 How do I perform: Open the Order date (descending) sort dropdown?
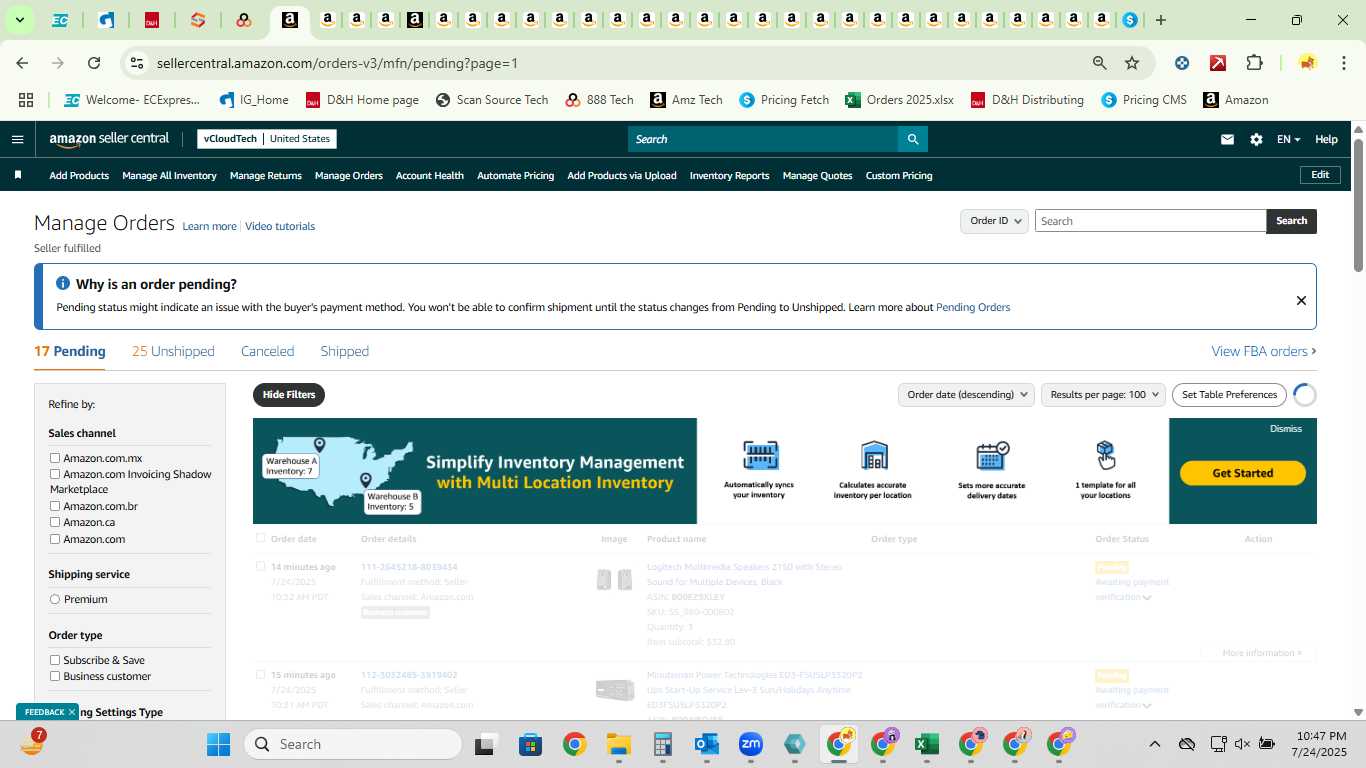coord(965,394)
